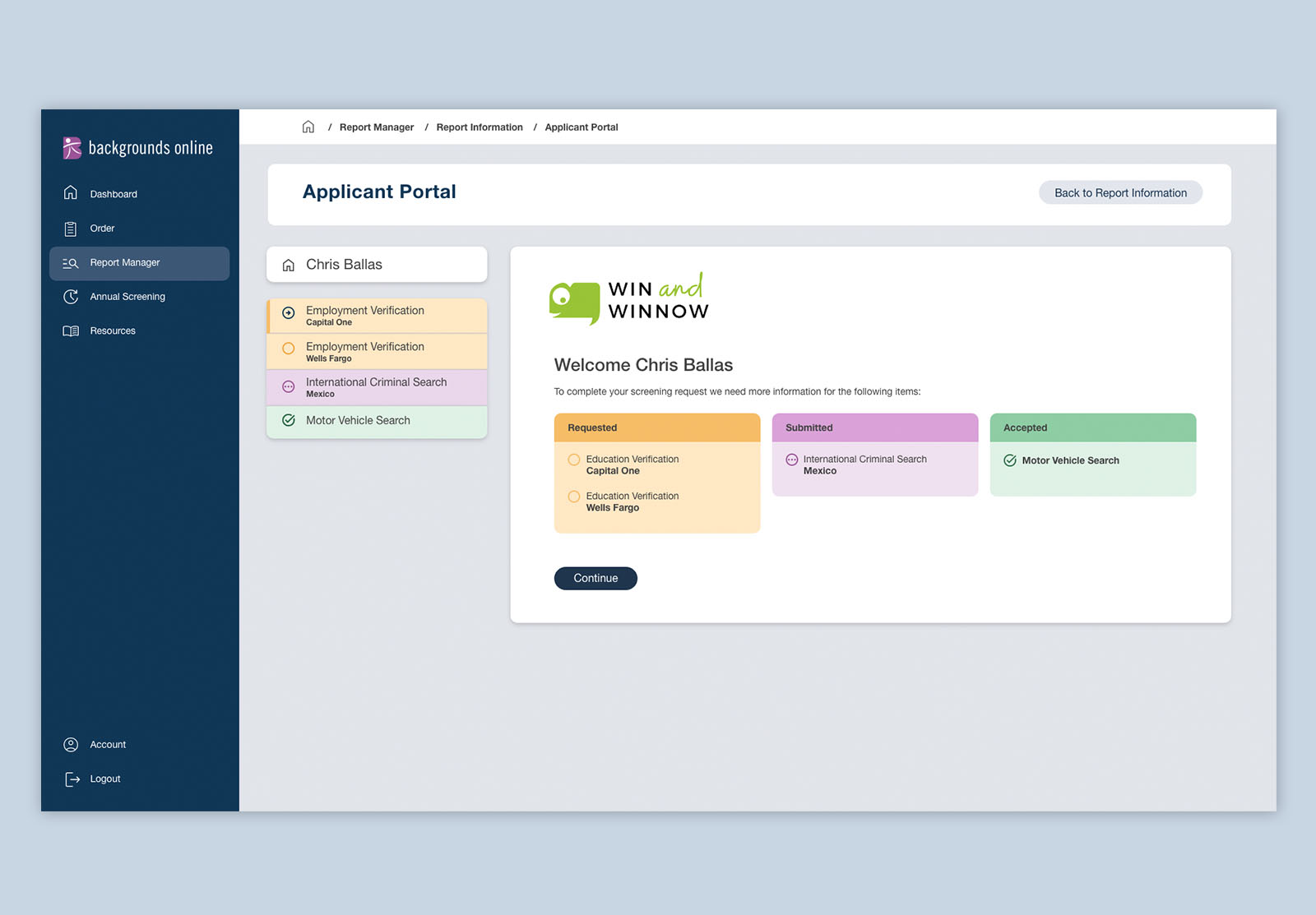Click Report Information breadcrumb link
Screen dimensions: 1316x915
(x=480, y=127)
